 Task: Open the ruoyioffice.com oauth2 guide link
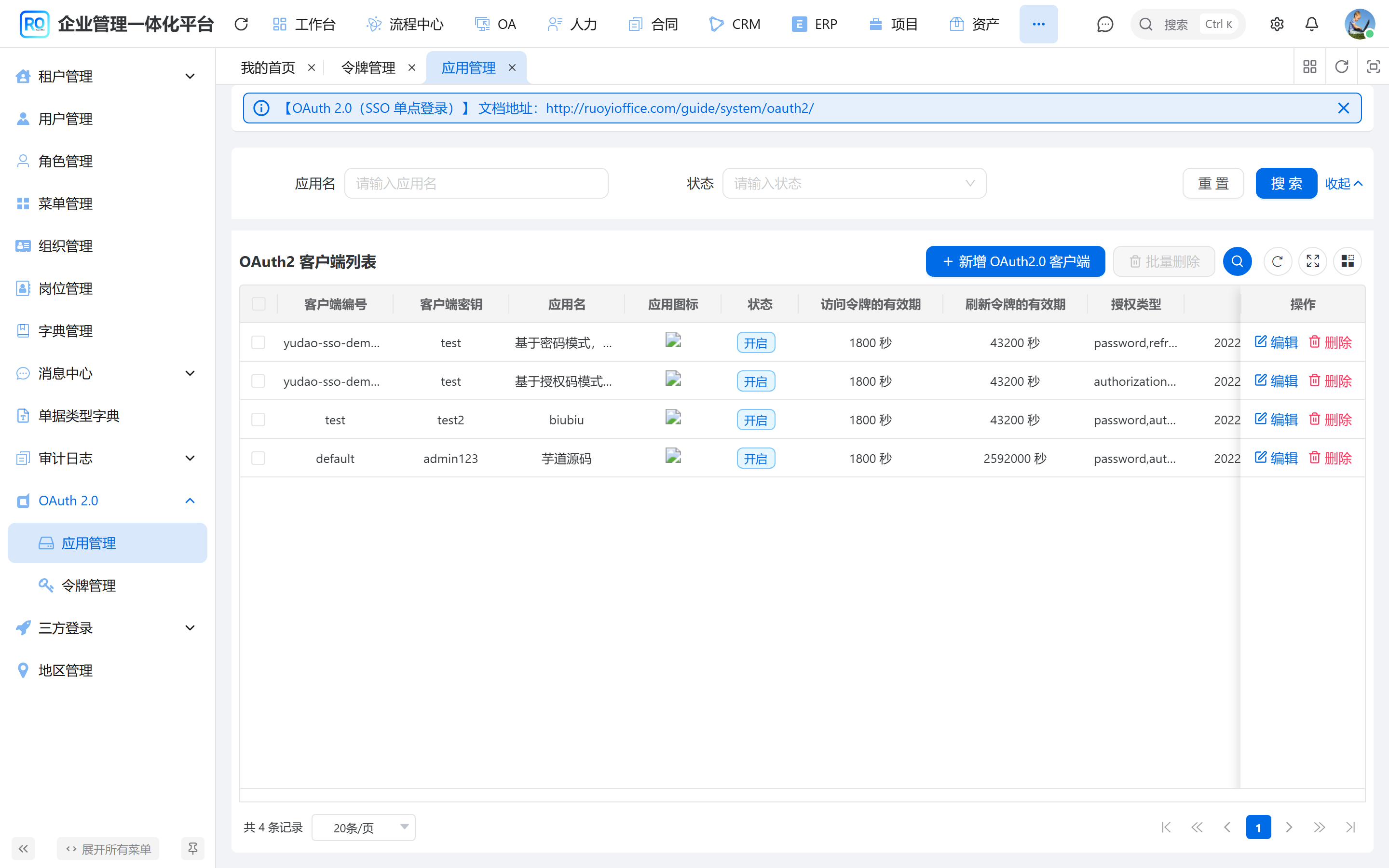pyautogui.click(x=680, y=108)
